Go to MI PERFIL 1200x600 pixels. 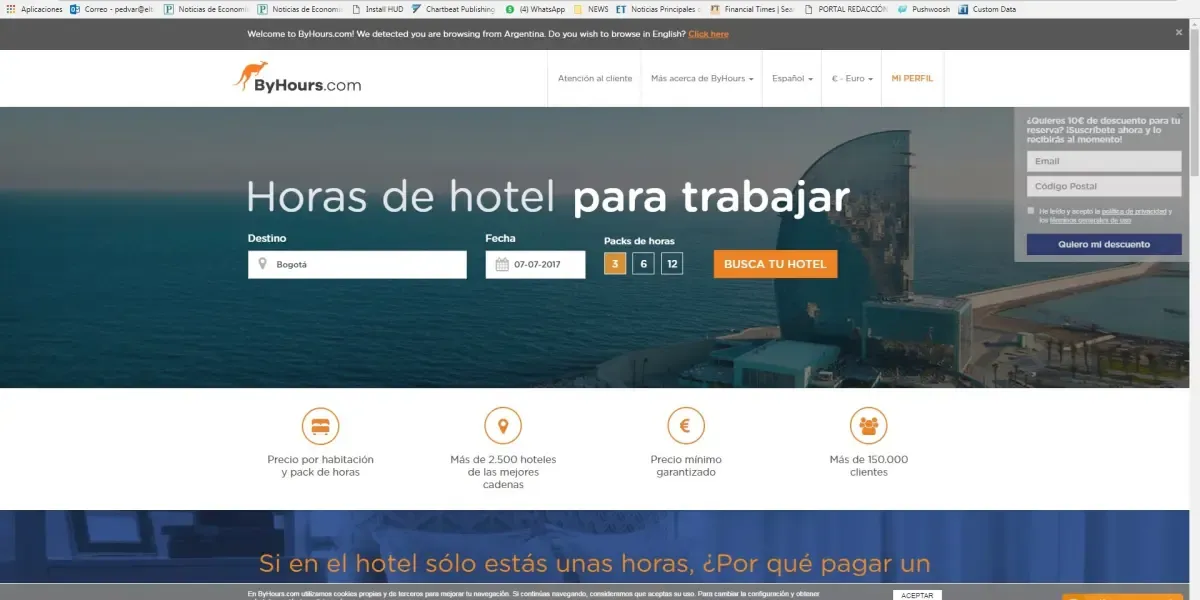pyautogui.click(x=912, y=78)
